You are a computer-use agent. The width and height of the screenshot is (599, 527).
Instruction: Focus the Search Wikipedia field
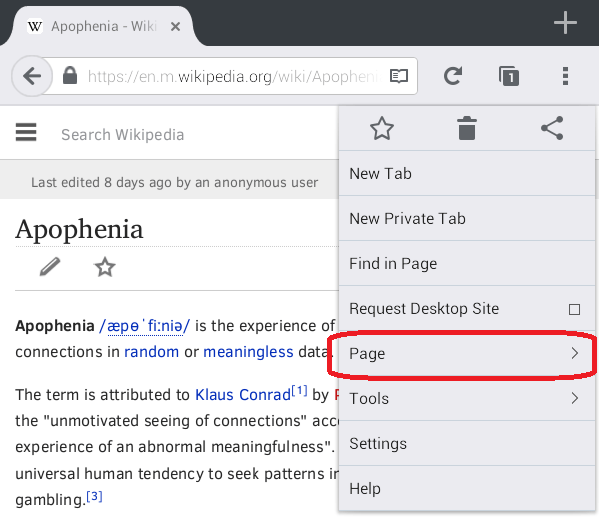tap(123, 134)
